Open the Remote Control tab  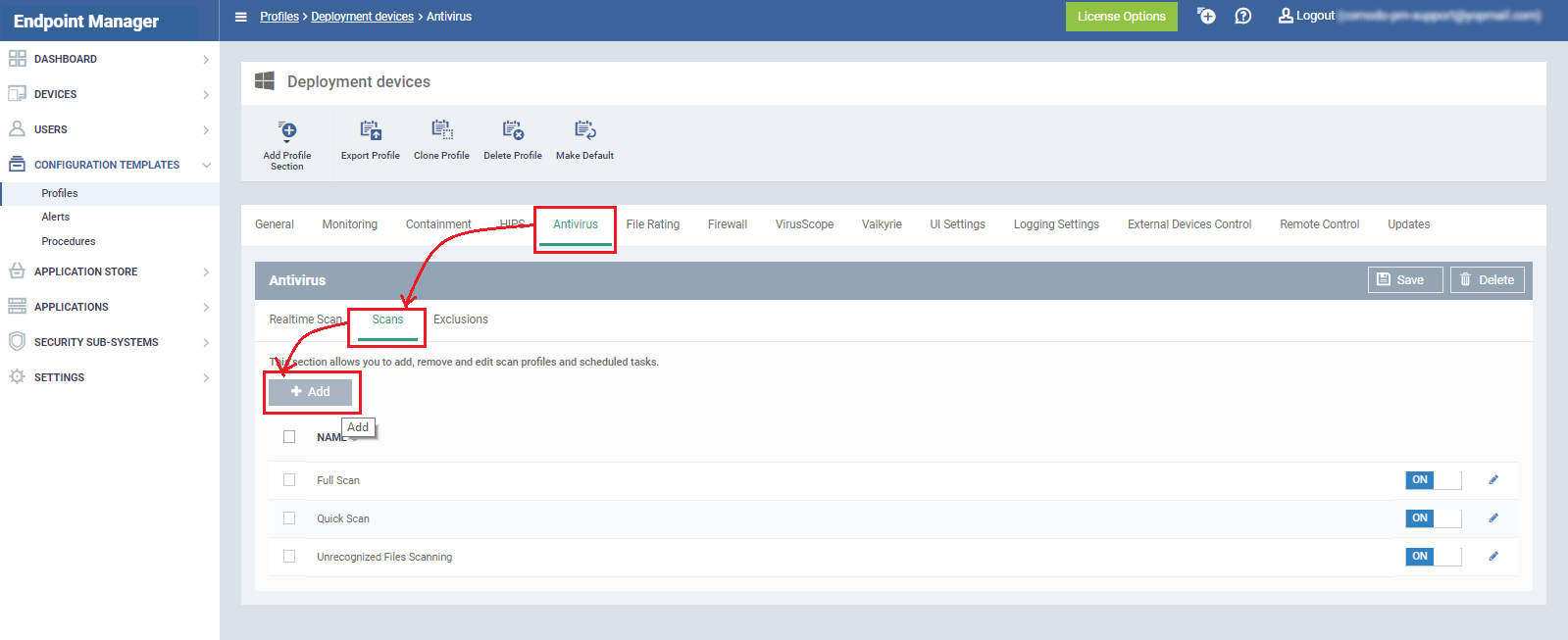(1320, 224)
